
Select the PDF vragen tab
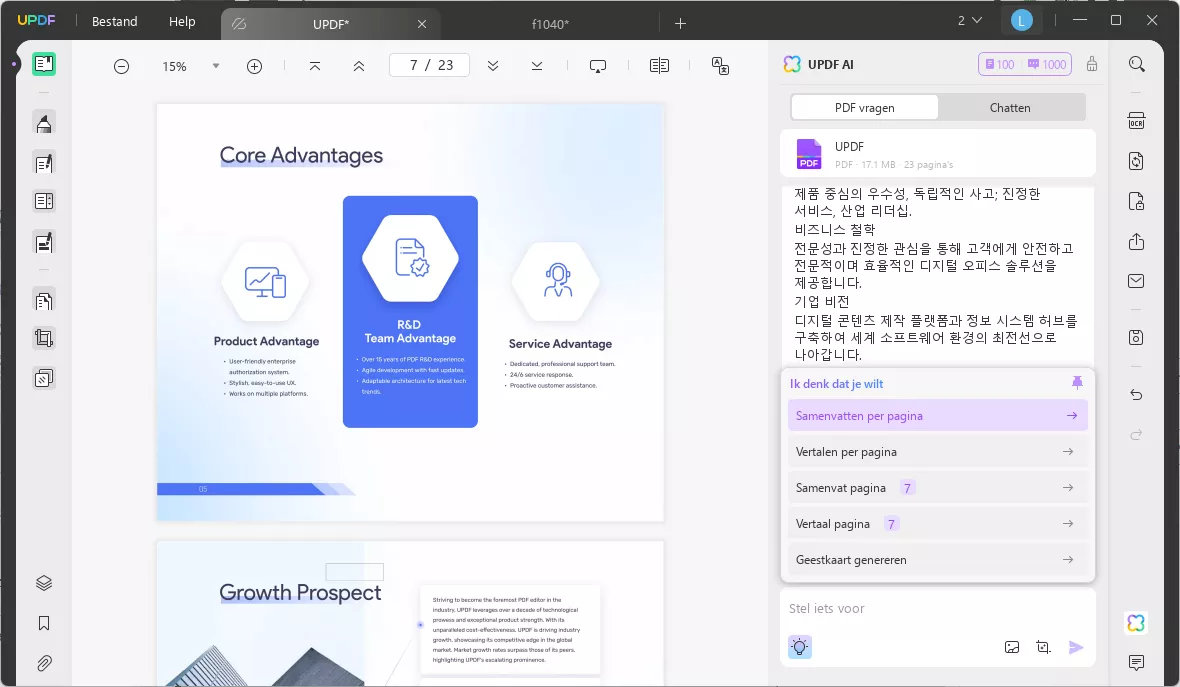click(865, 108)
